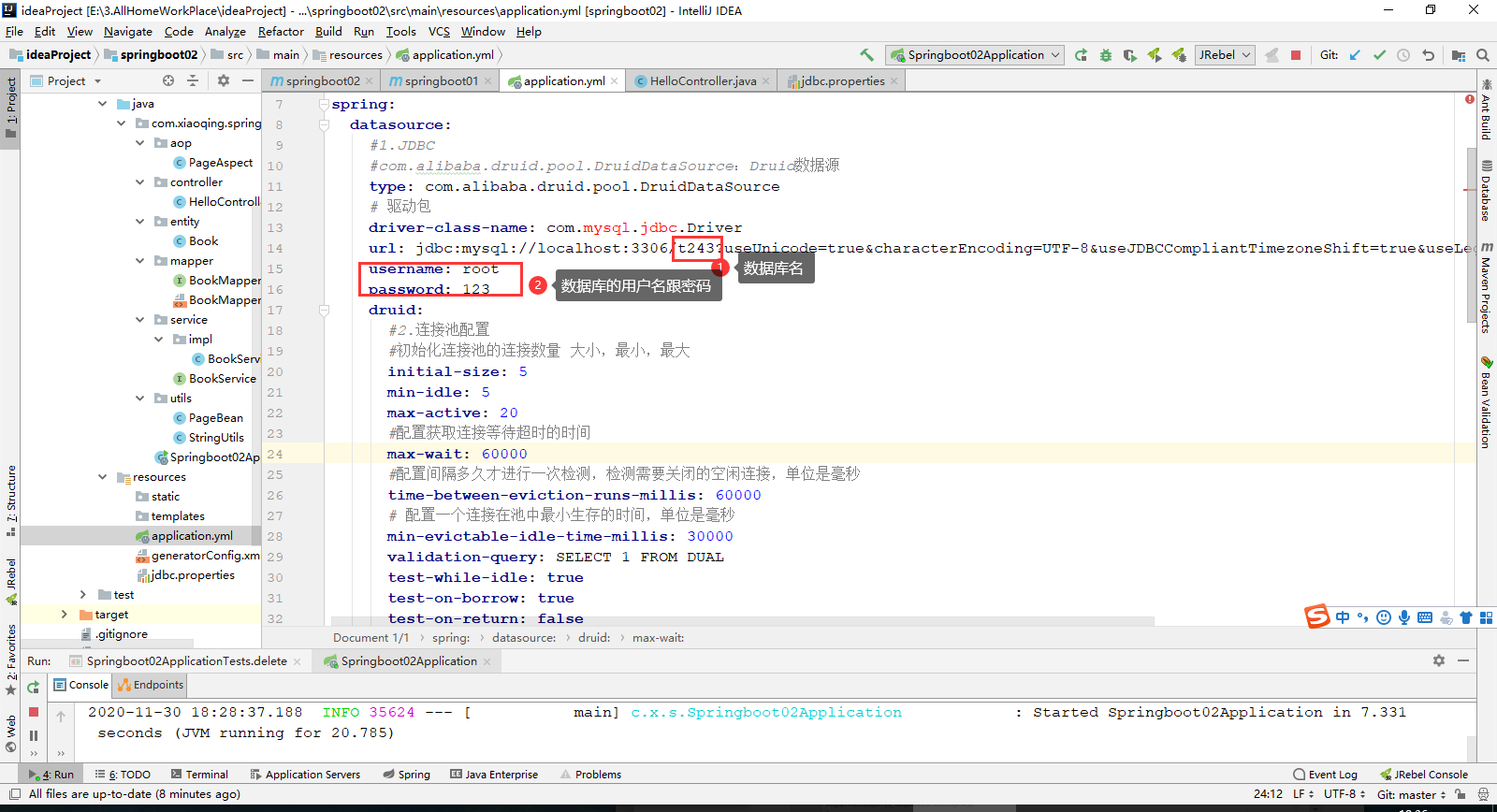Open Database side panel
Viewport: 1497px width, 812px height.
click(1486, 191)
